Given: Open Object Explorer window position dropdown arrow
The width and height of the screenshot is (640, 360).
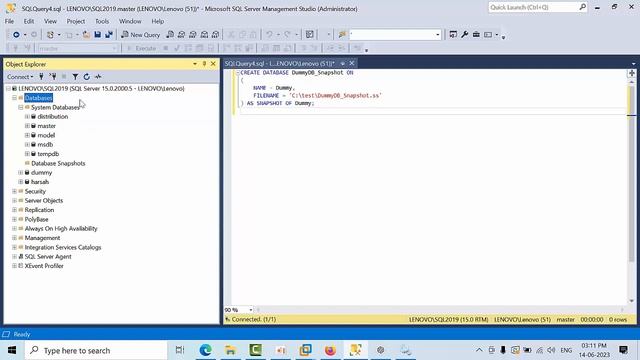Looking at the screenshot, I should click(195, 64).
